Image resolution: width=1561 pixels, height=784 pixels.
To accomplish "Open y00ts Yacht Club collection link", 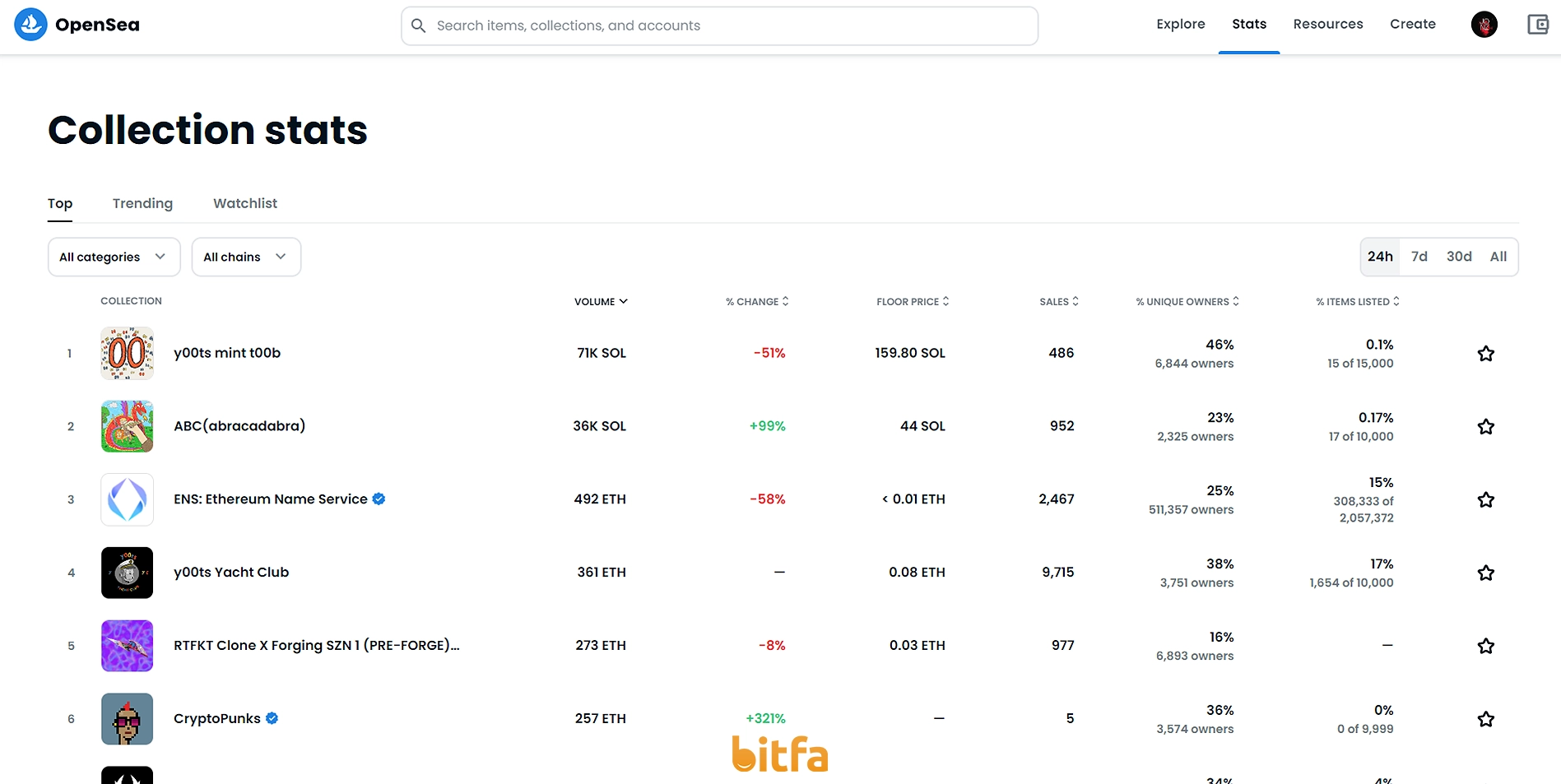I will 231,573.
